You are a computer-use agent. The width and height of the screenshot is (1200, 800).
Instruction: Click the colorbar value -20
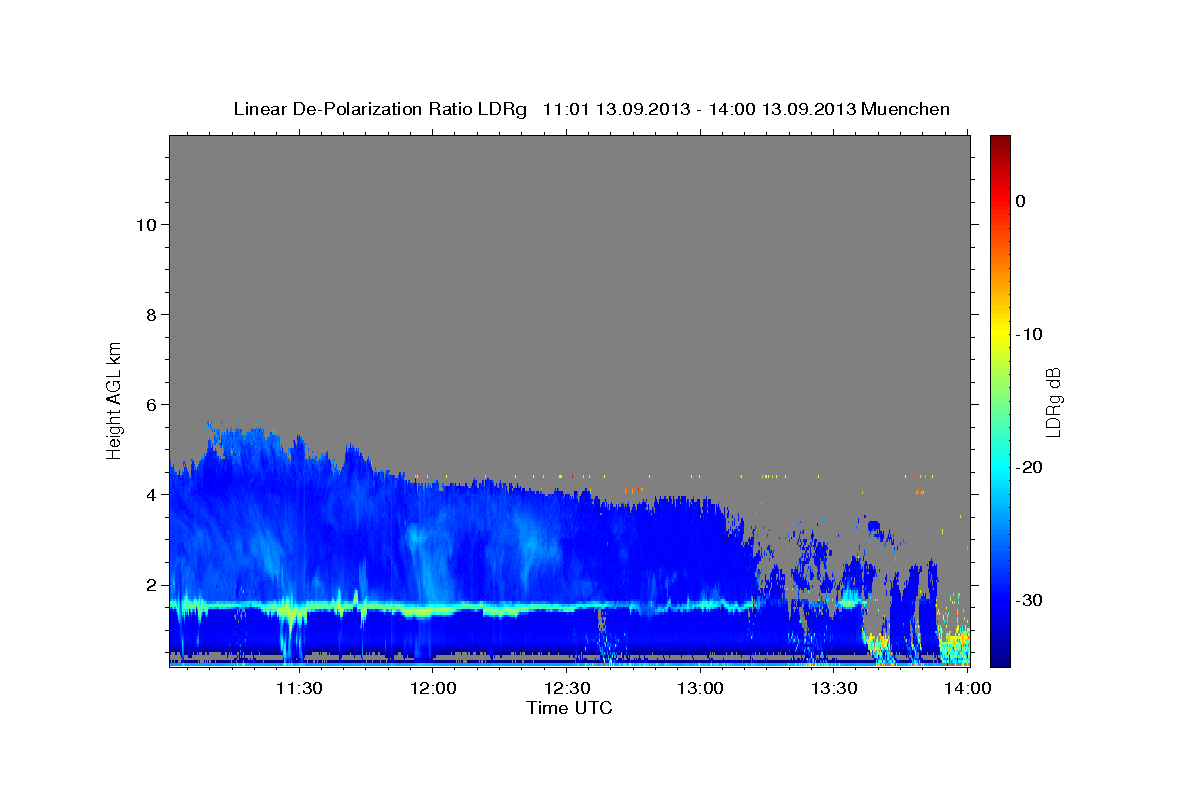(x=1028, y=467)
